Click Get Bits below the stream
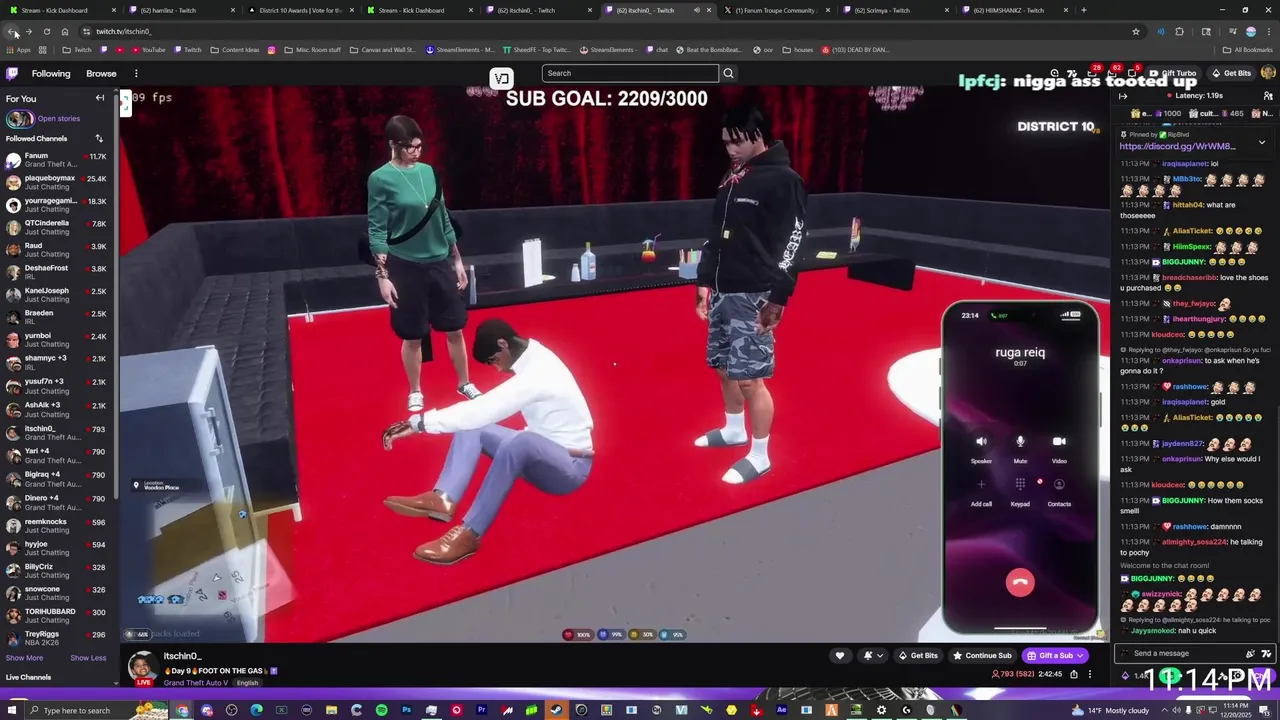1280x720 pixels. tap(918, 655)
